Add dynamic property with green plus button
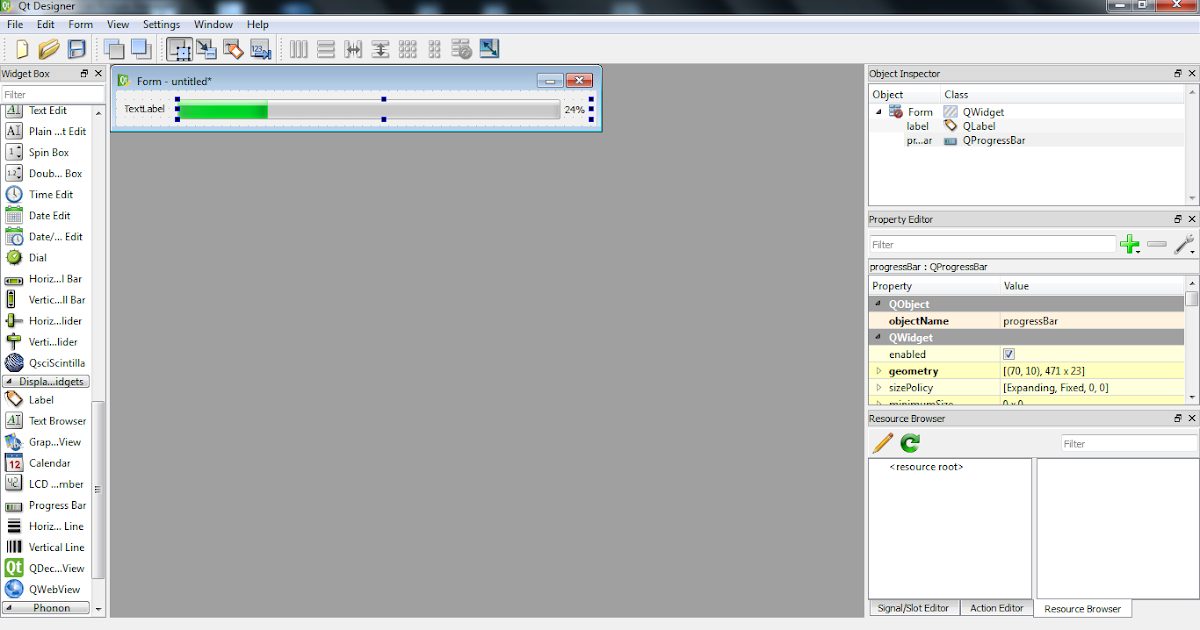1200x630 pixels. 1130,243
